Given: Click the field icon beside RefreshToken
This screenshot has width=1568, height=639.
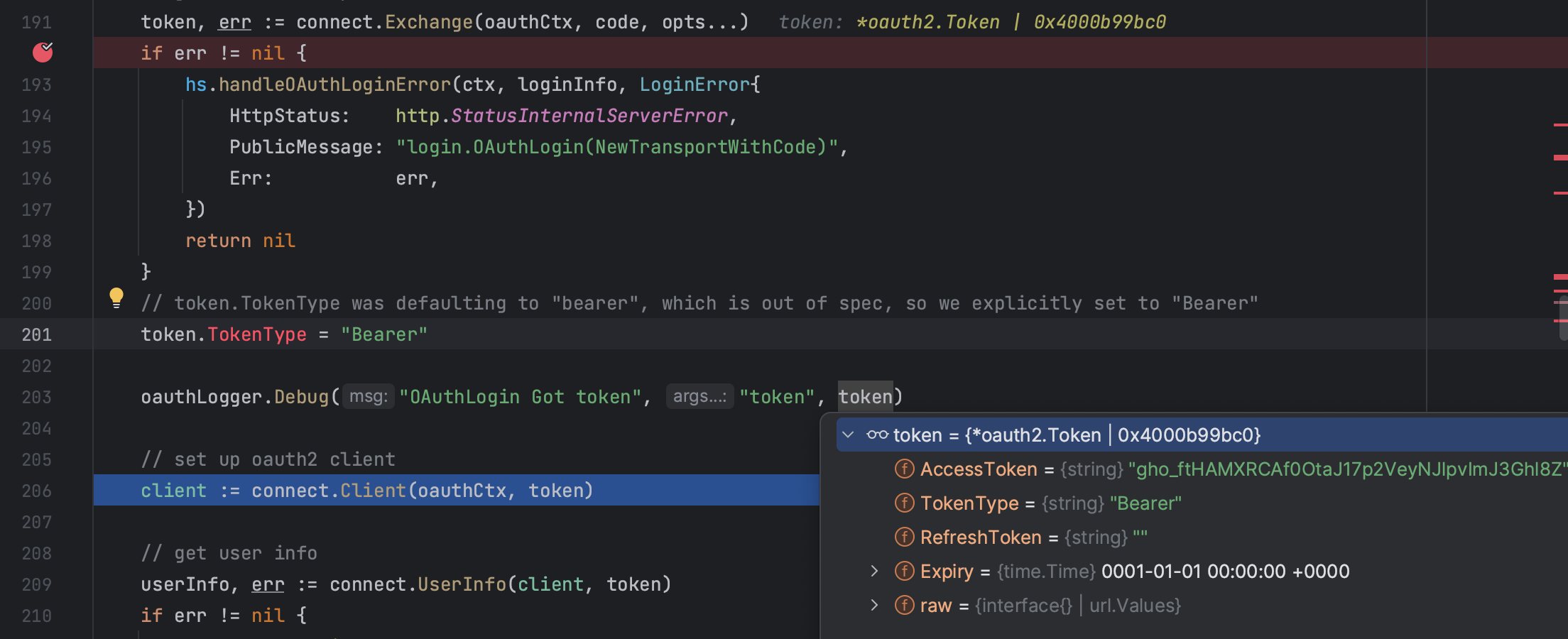Looking at the screenshot, I should 904,537.
